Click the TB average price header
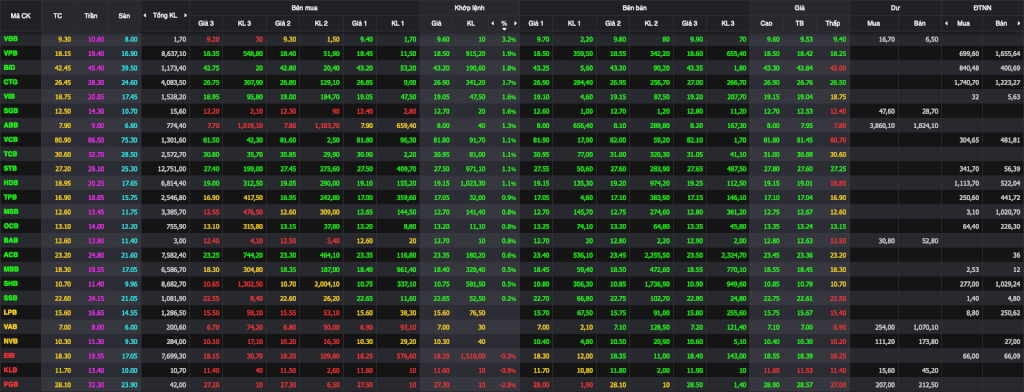The height and width of the screenshot is (392, 1024). click(x=800, y=24)
